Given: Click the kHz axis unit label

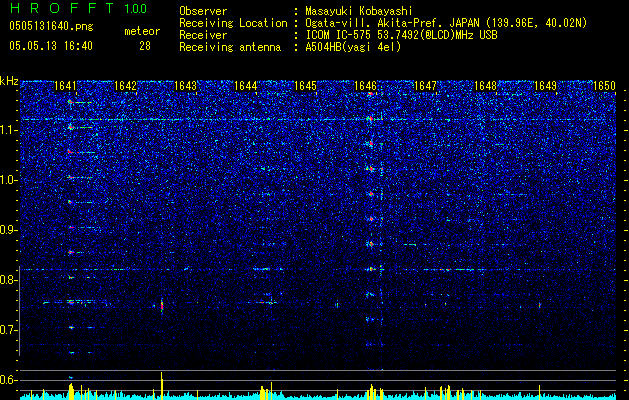Looking at the screenshot, I should (x=9, y=81).
